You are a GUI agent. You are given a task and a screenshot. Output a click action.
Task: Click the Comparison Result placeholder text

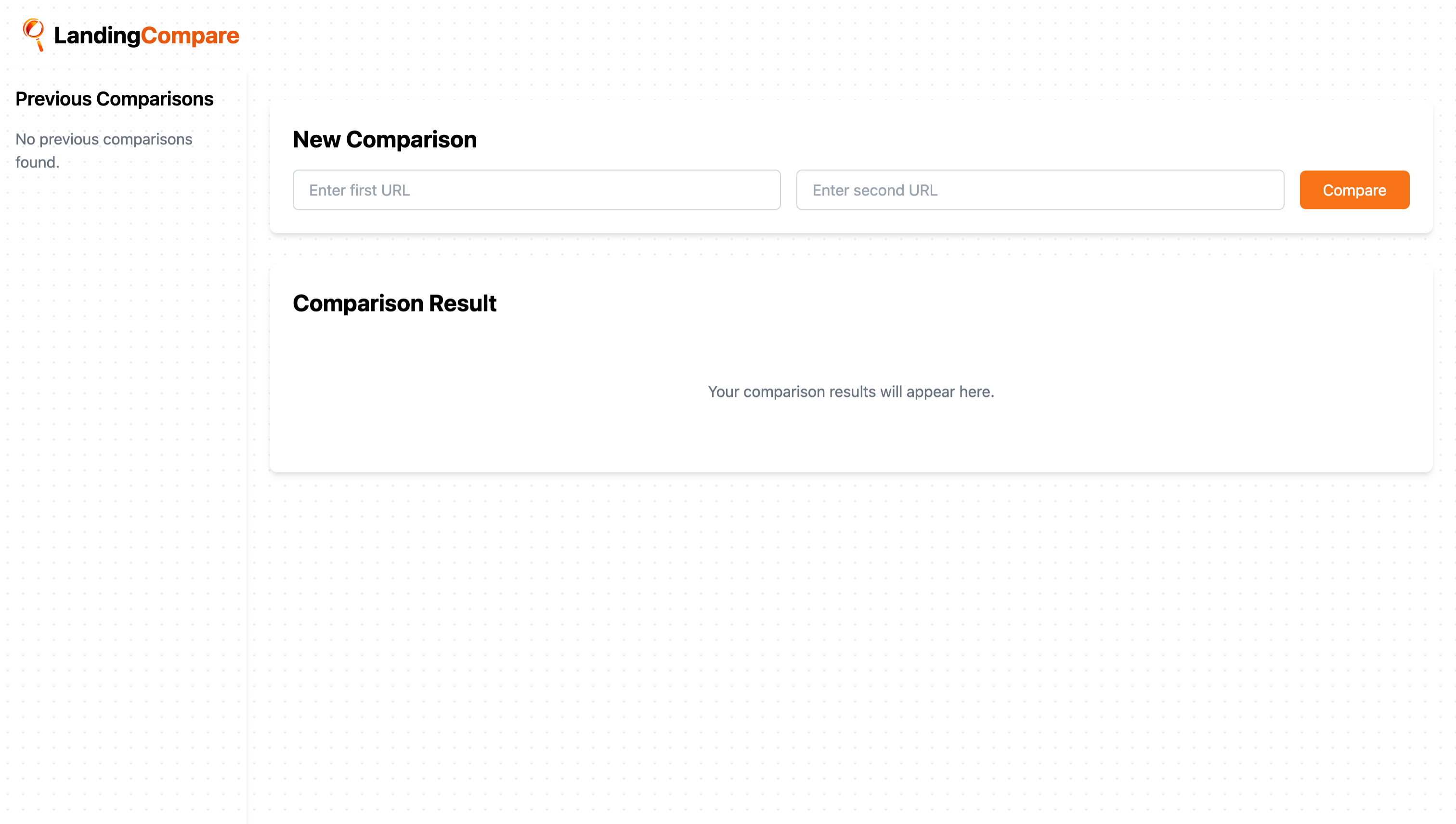[851, 391]
